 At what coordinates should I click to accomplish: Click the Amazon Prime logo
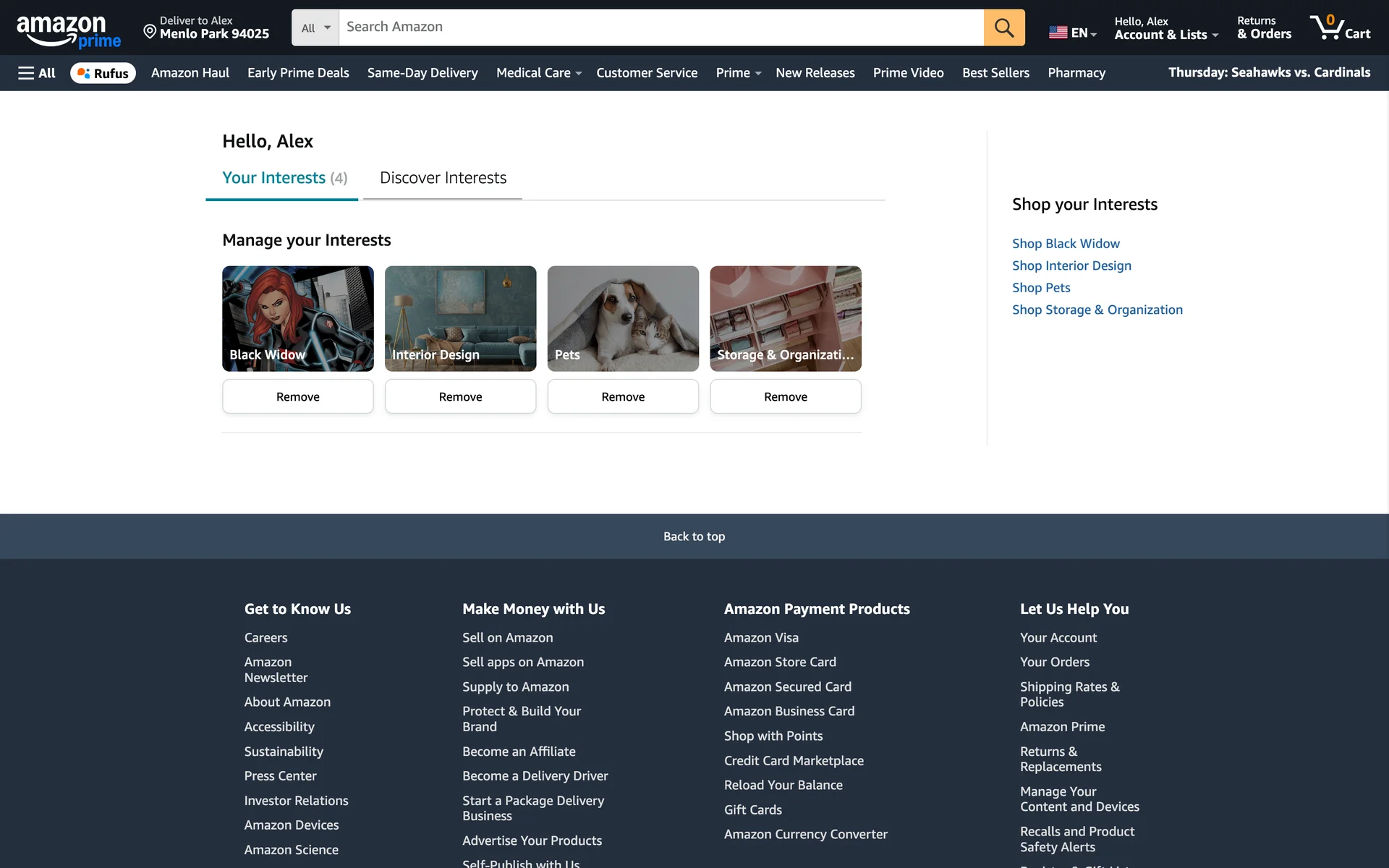tap(68, 30)
